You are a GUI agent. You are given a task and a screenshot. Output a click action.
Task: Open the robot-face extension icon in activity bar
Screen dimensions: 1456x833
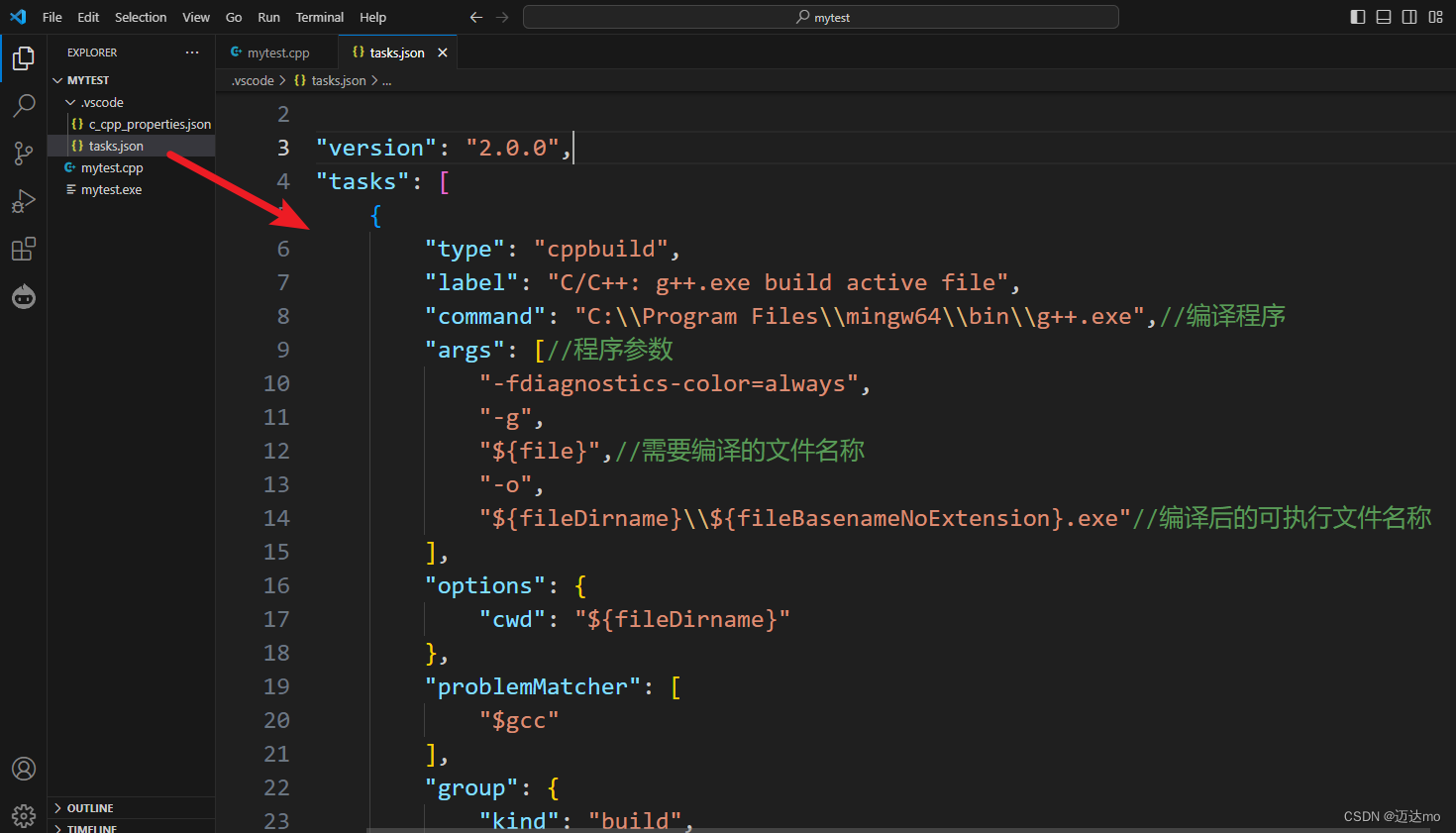point(24,296)
